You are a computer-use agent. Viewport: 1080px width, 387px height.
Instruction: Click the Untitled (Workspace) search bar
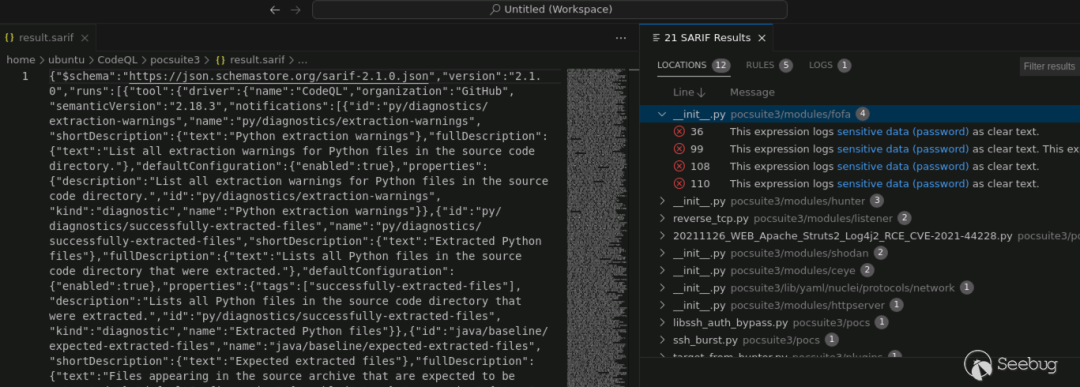coord(550,10)
